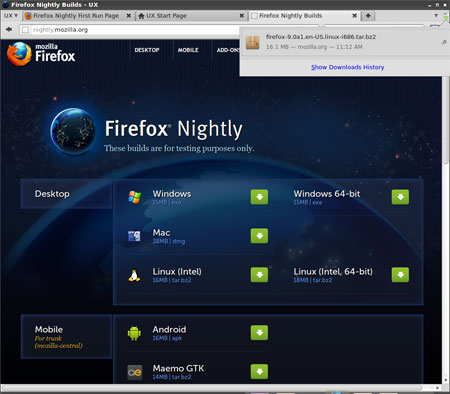Click Show Downloads History link

coord(348,67)
